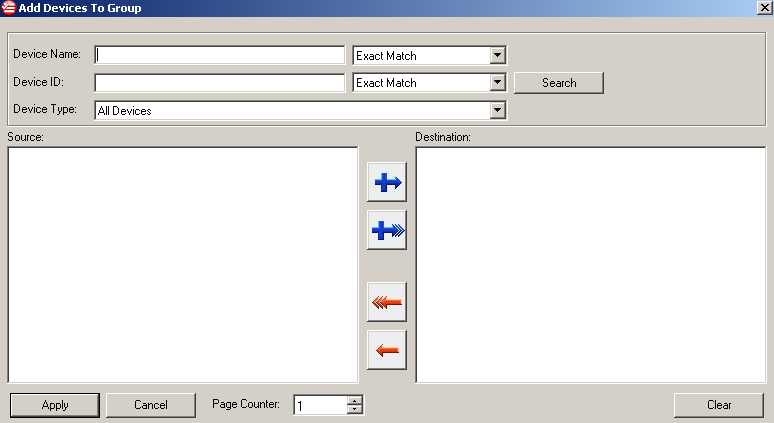Open the Device Type dropdown
This screenshot has width=774, height=423.
pos(498,111)
